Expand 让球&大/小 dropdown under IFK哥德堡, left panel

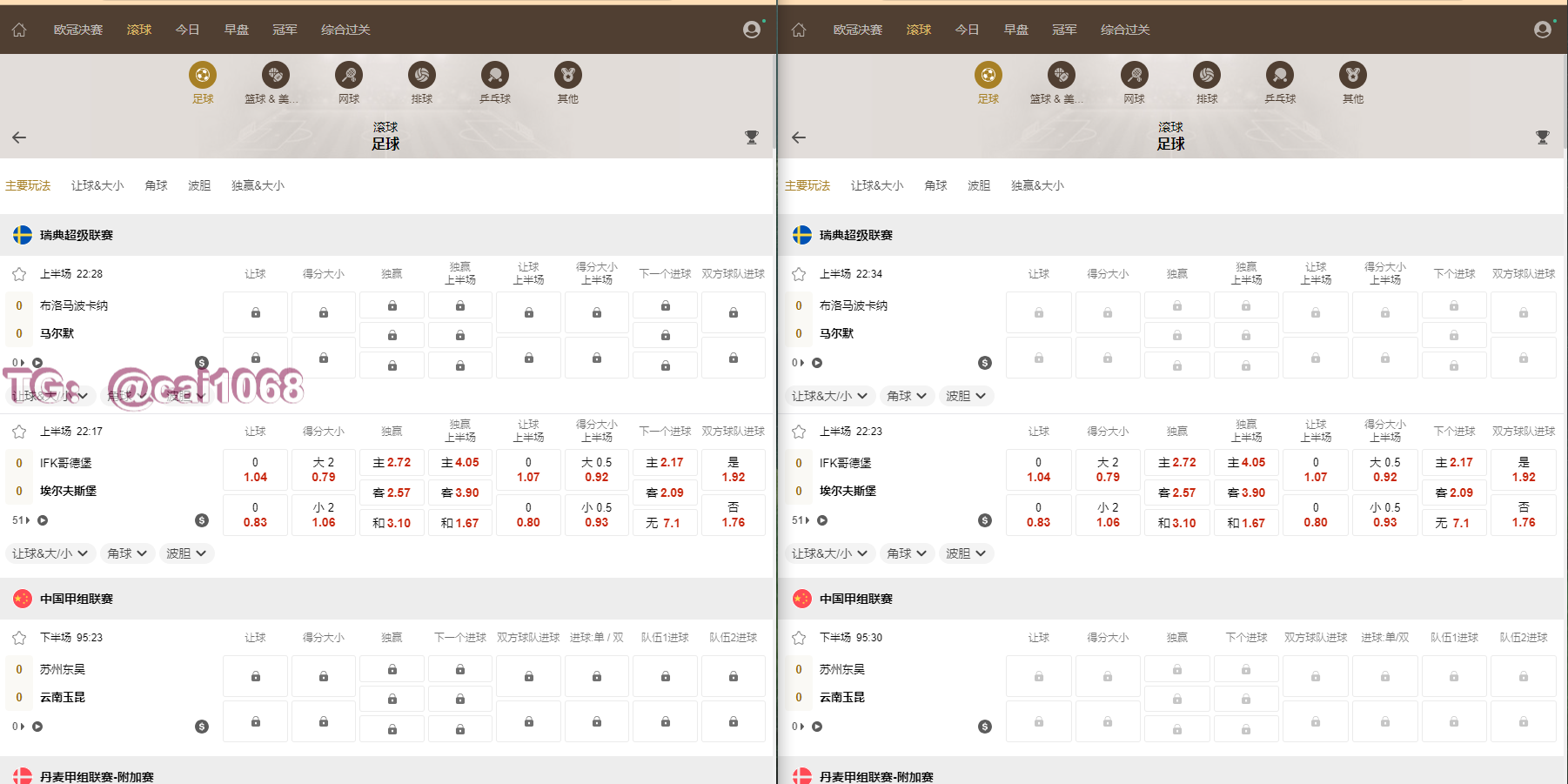point(50,553)
